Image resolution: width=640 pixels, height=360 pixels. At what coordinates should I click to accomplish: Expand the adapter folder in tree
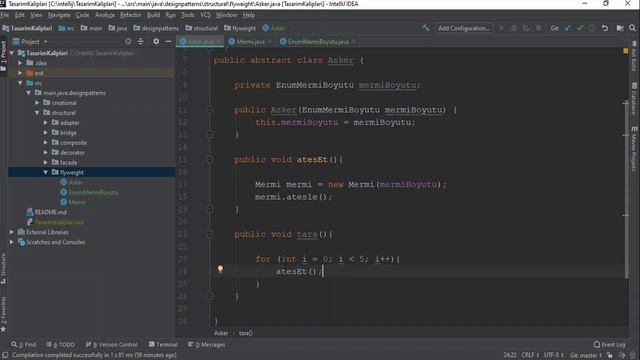pyautogui.click(x=46, y=122)
